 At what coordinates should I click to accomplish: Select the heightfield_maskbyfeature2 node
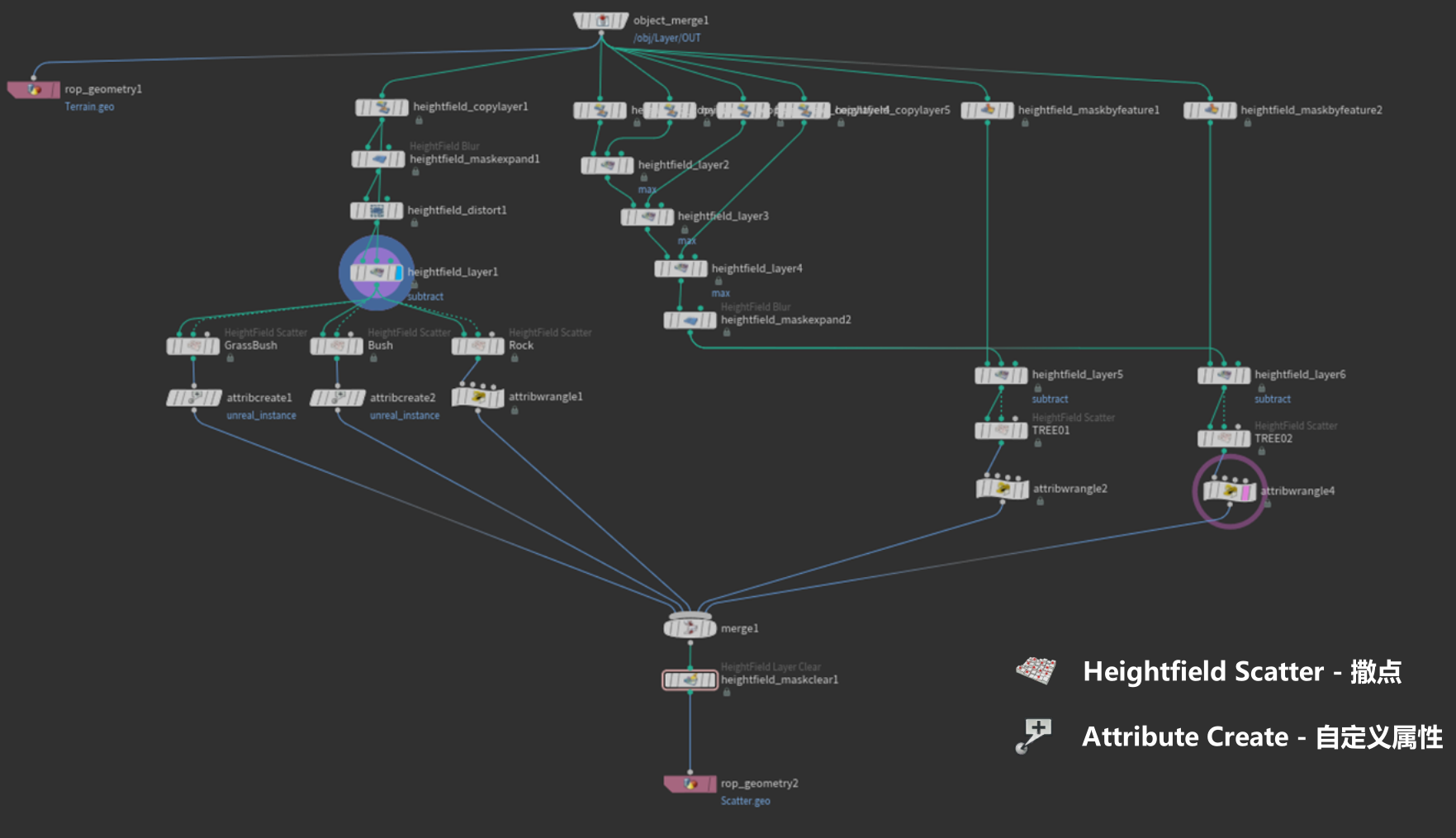point(1210,111)
